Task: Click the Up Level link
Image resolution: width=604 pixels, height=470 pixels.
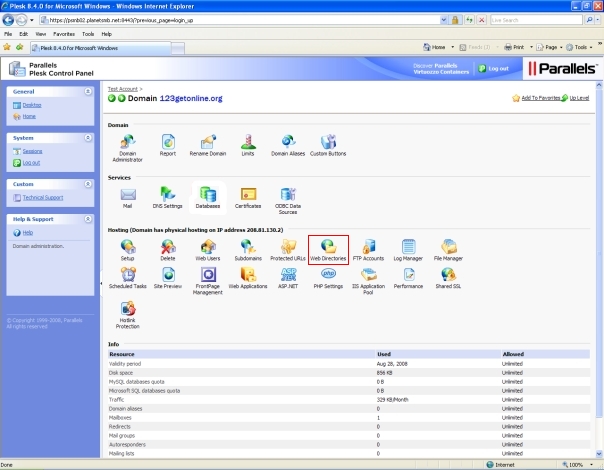Action: (x=579, y=98)
